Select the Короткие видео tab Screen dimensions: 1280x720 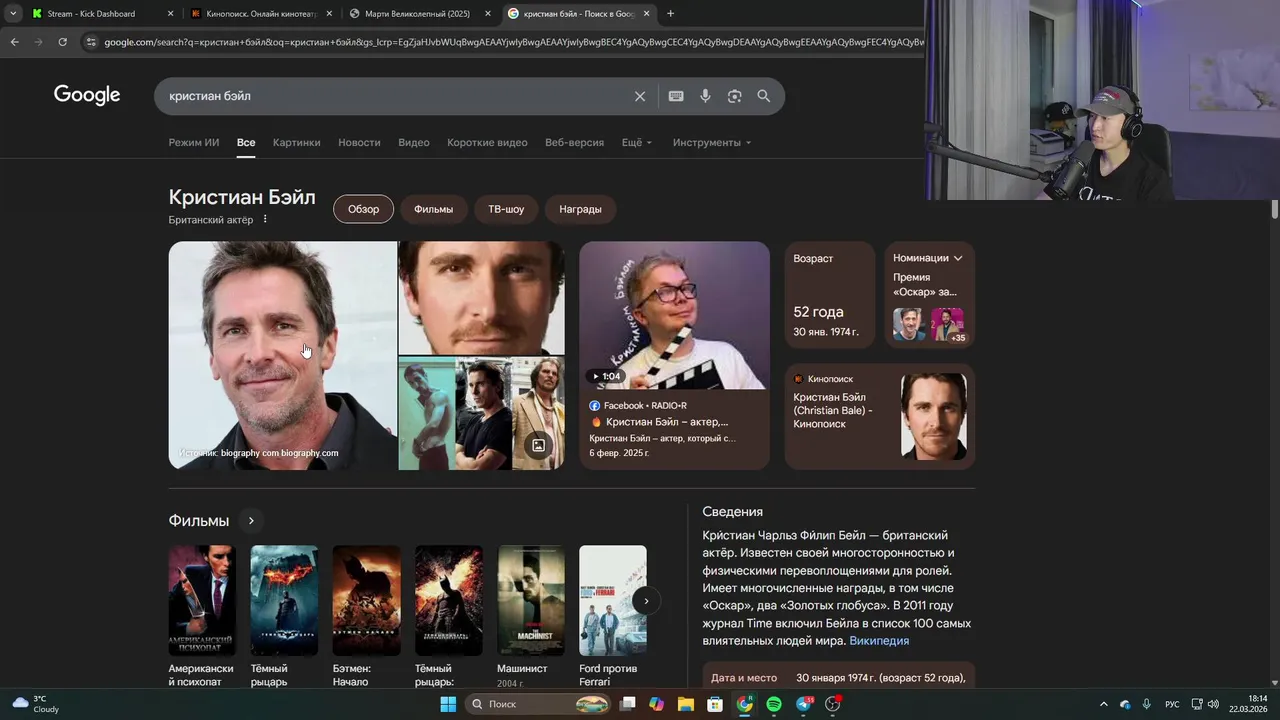(x=487, y=142)
